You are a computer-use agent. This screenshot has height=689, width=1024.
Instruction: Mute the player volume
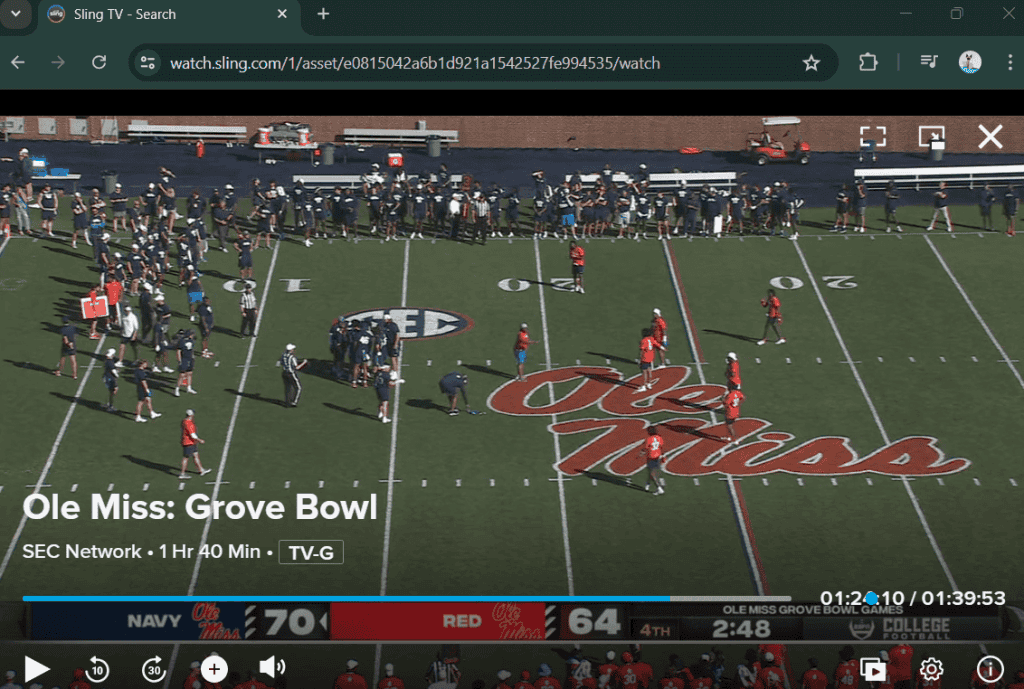[272, 667]
